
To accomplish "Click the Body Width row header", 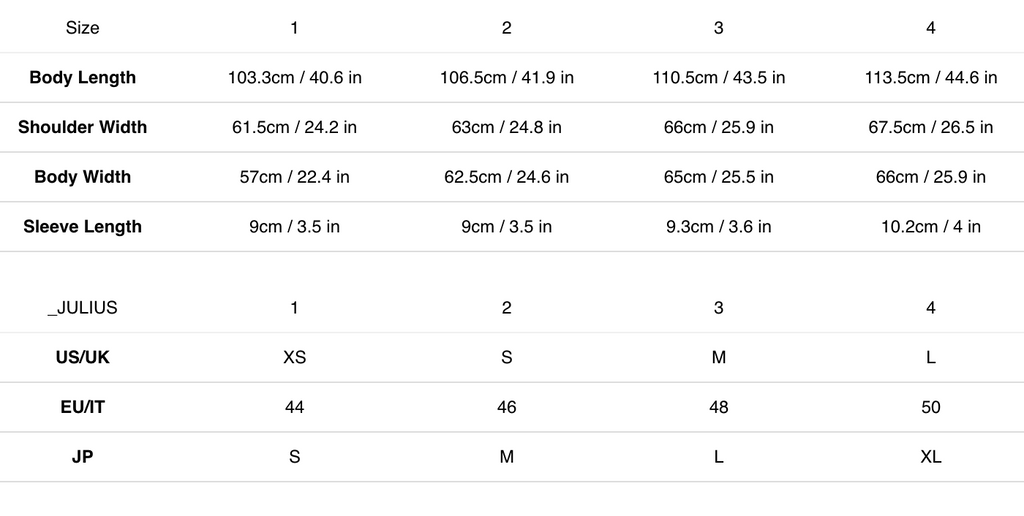I will click(x=82, y=177).
